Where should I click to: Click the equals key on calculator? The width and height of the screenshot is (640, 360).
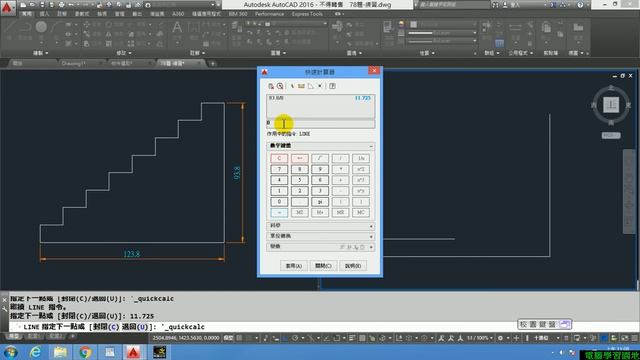tap(279, 213)
